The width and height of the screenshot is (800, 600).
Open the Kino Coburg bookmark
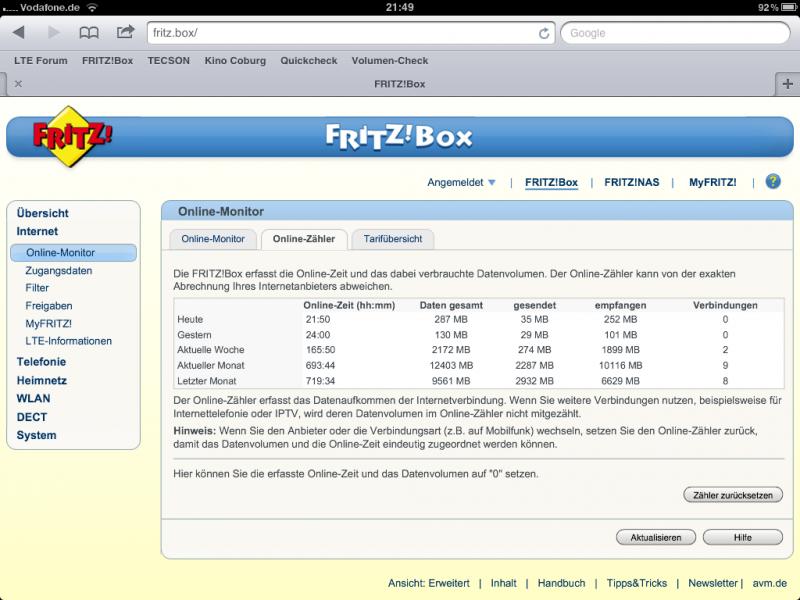(235, 61)
